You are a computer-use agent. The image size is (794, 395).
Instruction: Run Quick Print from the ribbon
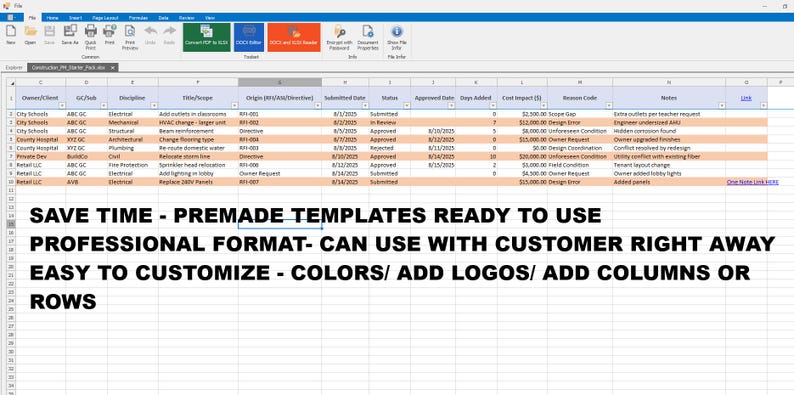coord(91,36)
